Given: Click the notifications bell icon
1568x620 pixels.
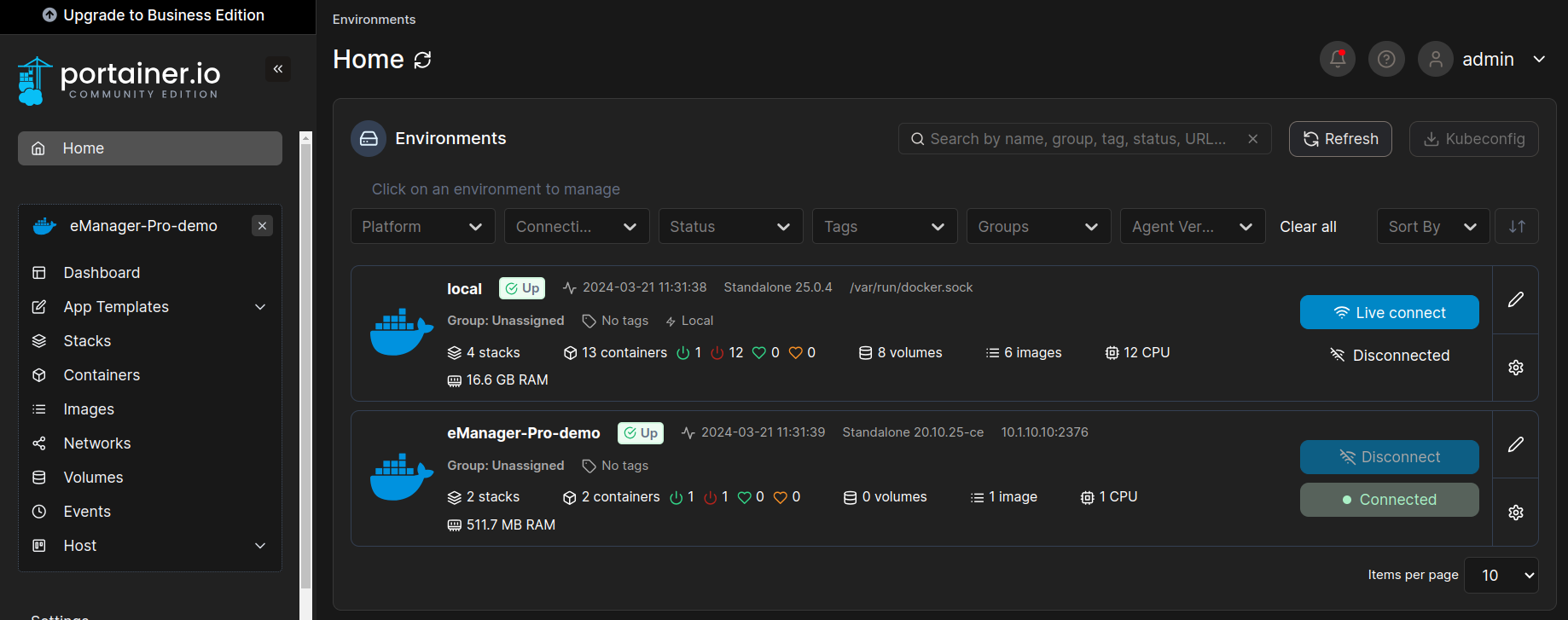Looking at the screenshot, I should 1337,59.
